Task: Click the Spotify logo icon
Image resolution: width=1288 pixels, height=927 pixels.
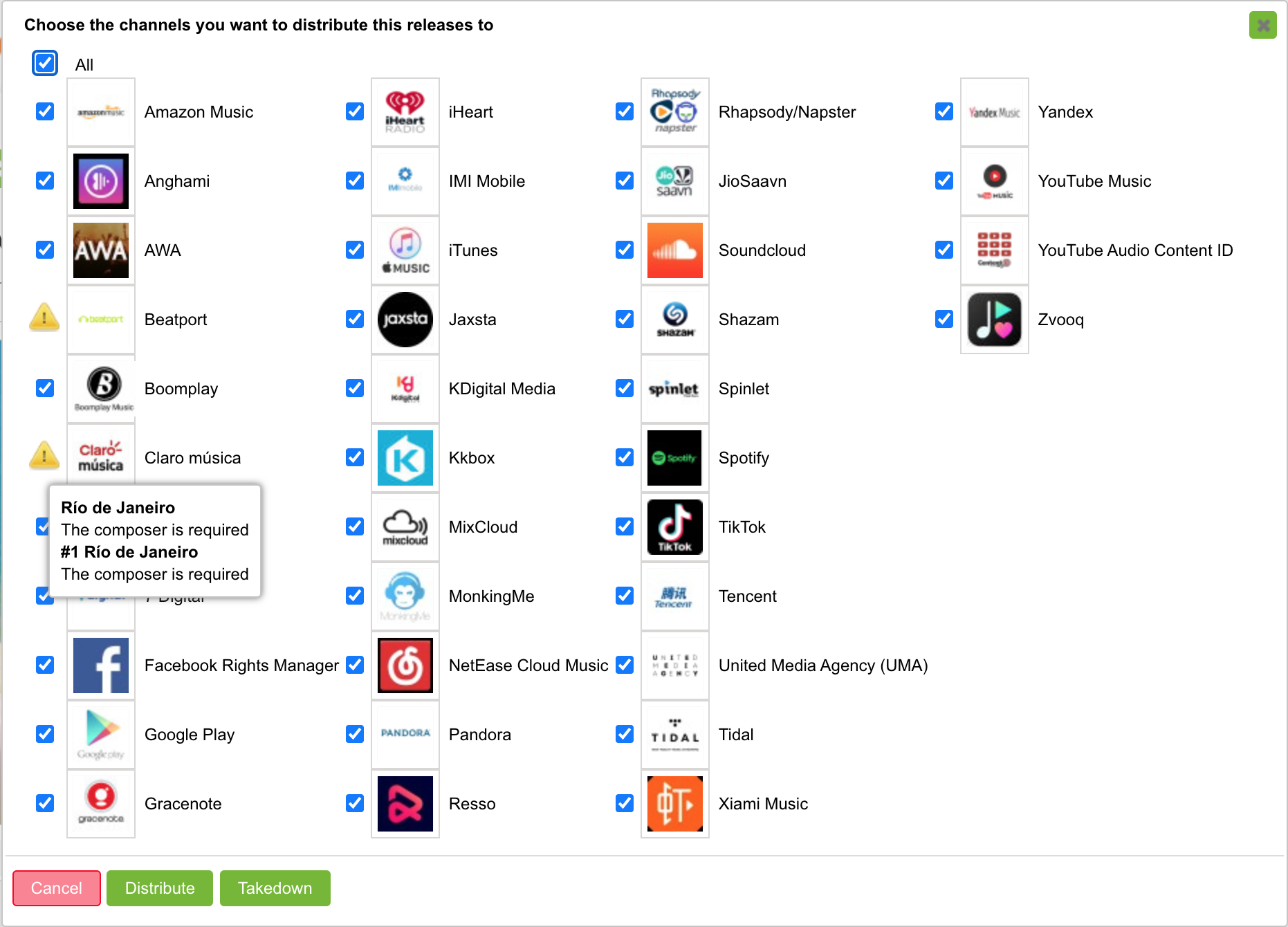Action: (675, 458)
